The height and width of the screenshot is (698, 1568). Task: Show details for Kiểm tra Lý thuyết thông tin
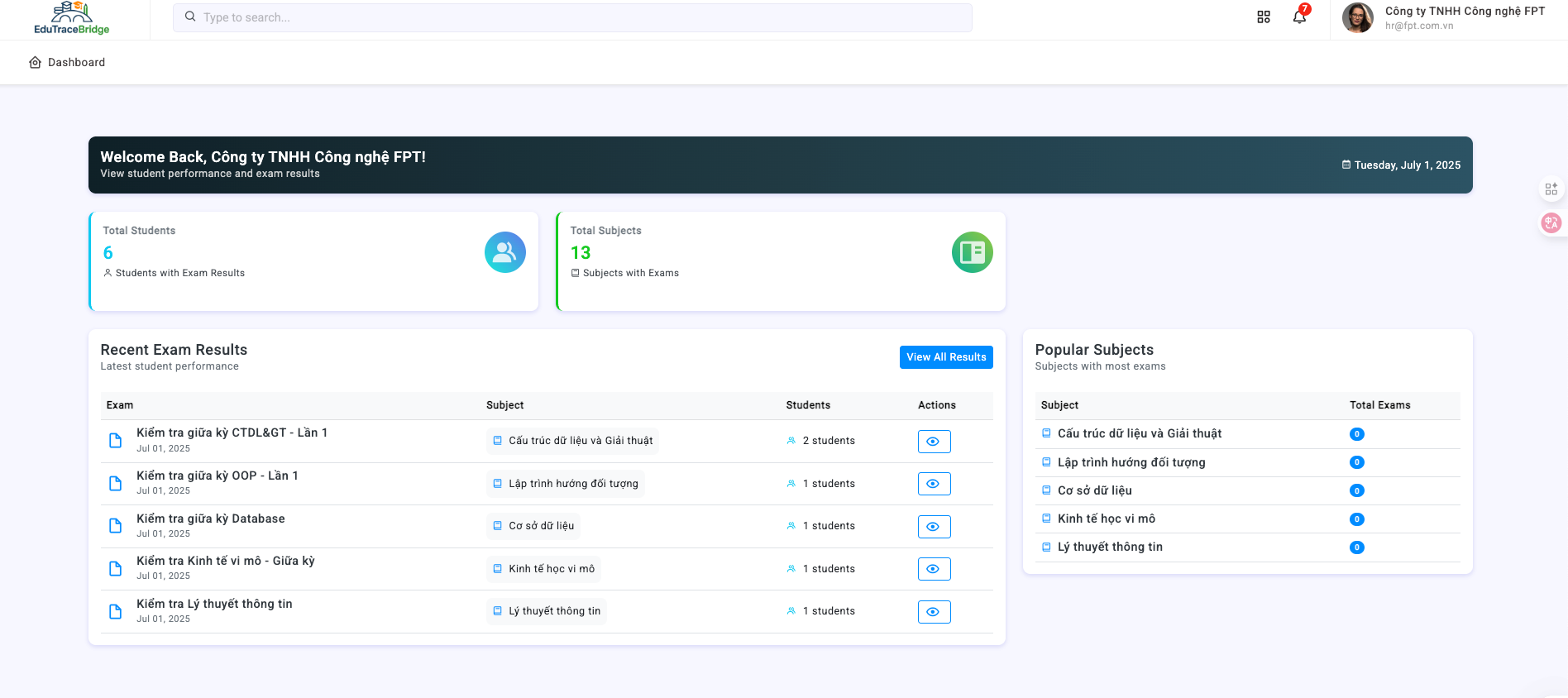click(x=934, y=612)
